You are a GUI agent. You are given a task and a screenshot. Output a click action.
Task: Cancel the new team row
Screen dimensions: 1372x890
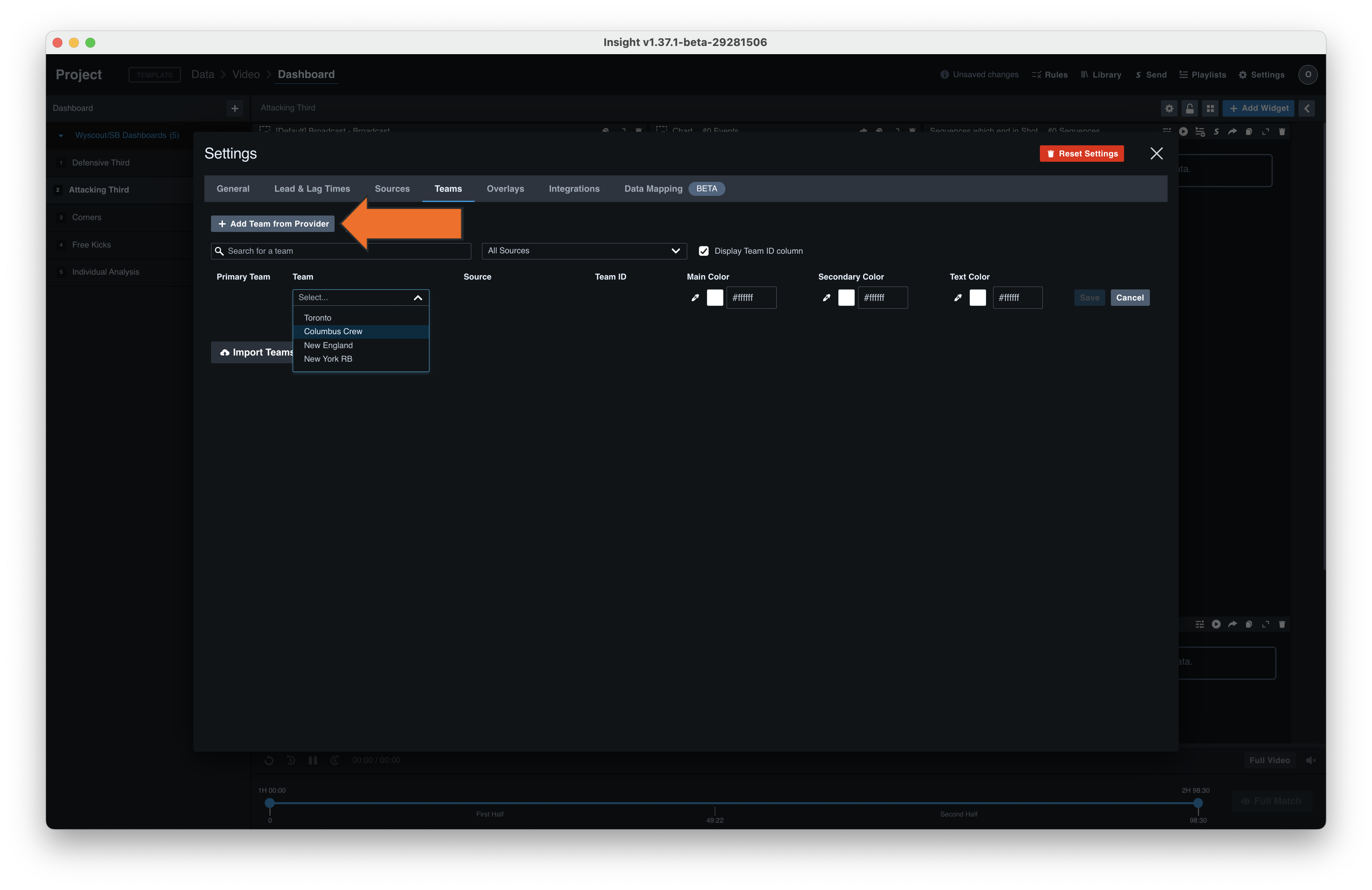click(1129, 298)
